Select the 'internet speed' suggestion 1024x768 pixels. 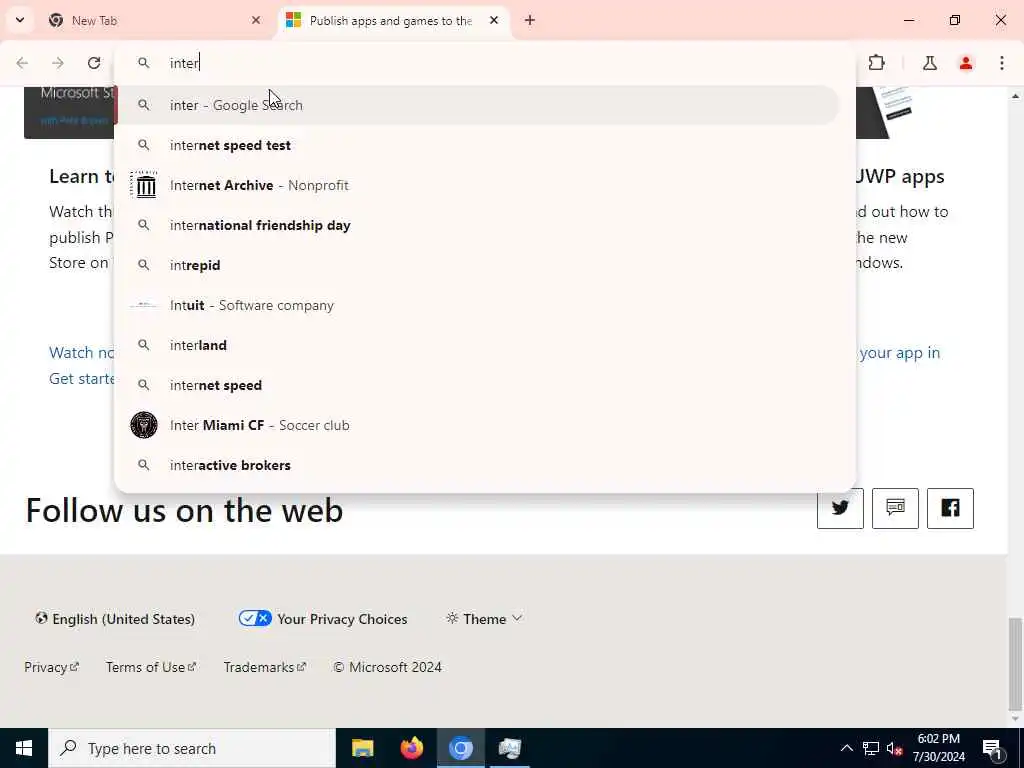(x=479, y=385)
